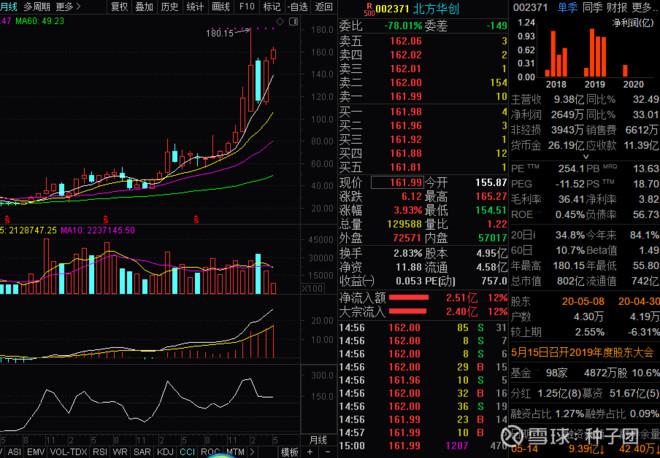The width and height of the screenshot is (660, 458).
Task: Switch to the WR indicator
Action: [x=120, y=452]
